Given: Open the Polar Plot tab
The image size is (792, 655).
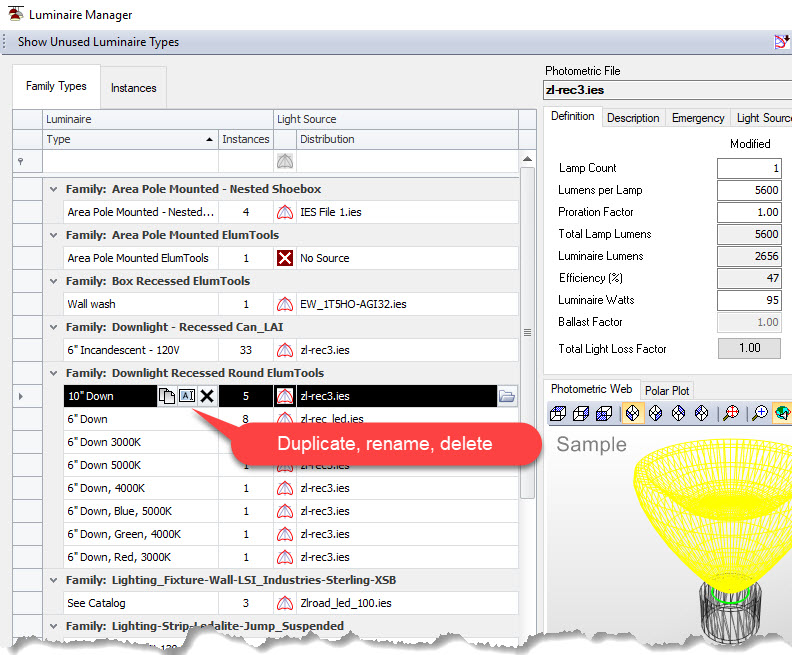Looking at the screenshot, I should click(667, 390).
